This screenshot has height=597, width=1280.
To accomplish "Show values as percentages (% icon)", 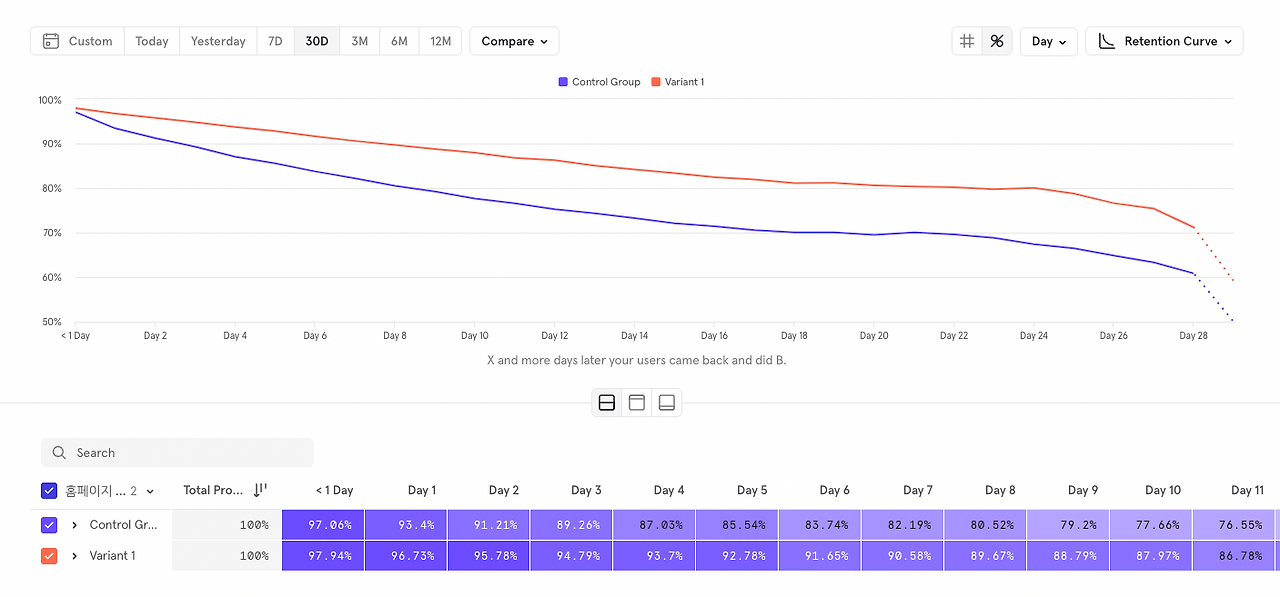I will [997, 41].
